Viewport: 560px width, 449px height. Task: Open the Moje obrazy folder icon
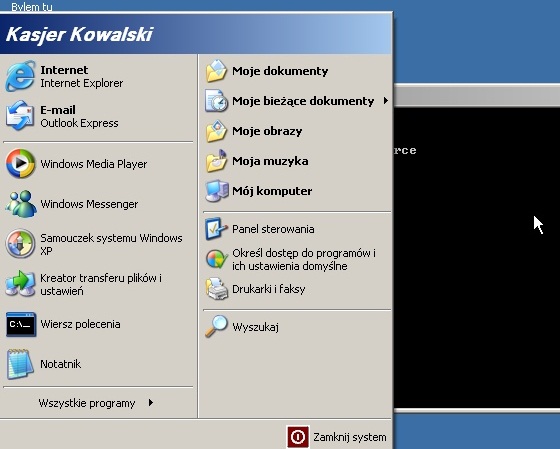coord(216,131)
